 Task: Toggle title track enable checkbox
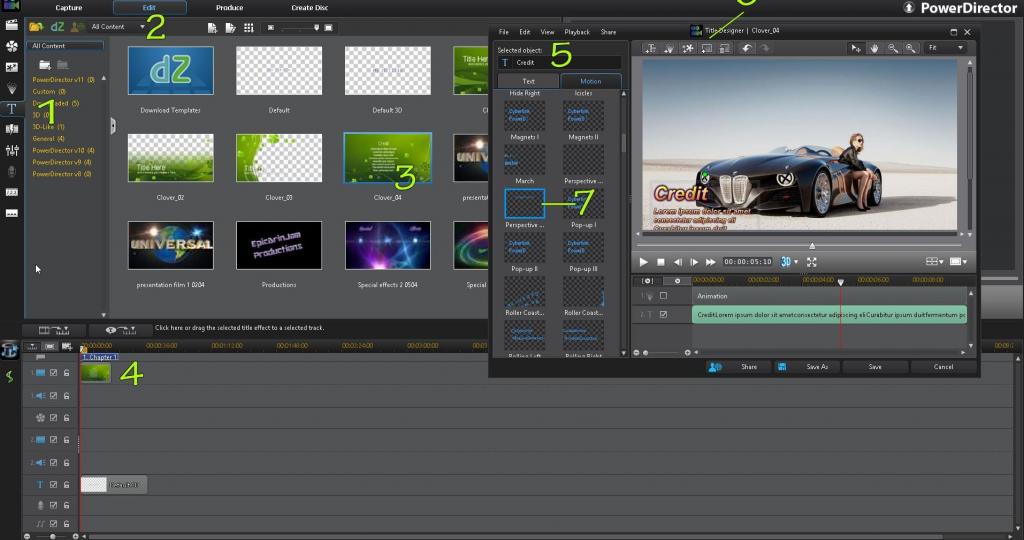[x=54, y=484]
